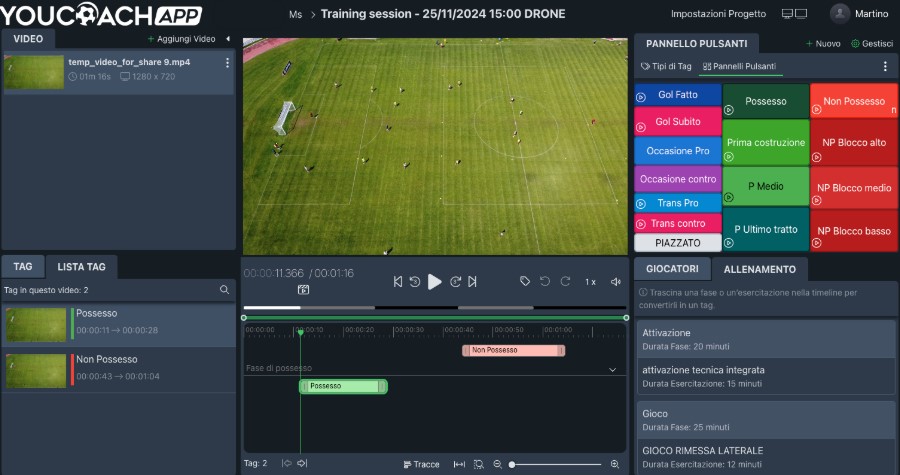Adjust the timeline zoom slider
This screenshot has width=900, height=475.
point(556,464)
